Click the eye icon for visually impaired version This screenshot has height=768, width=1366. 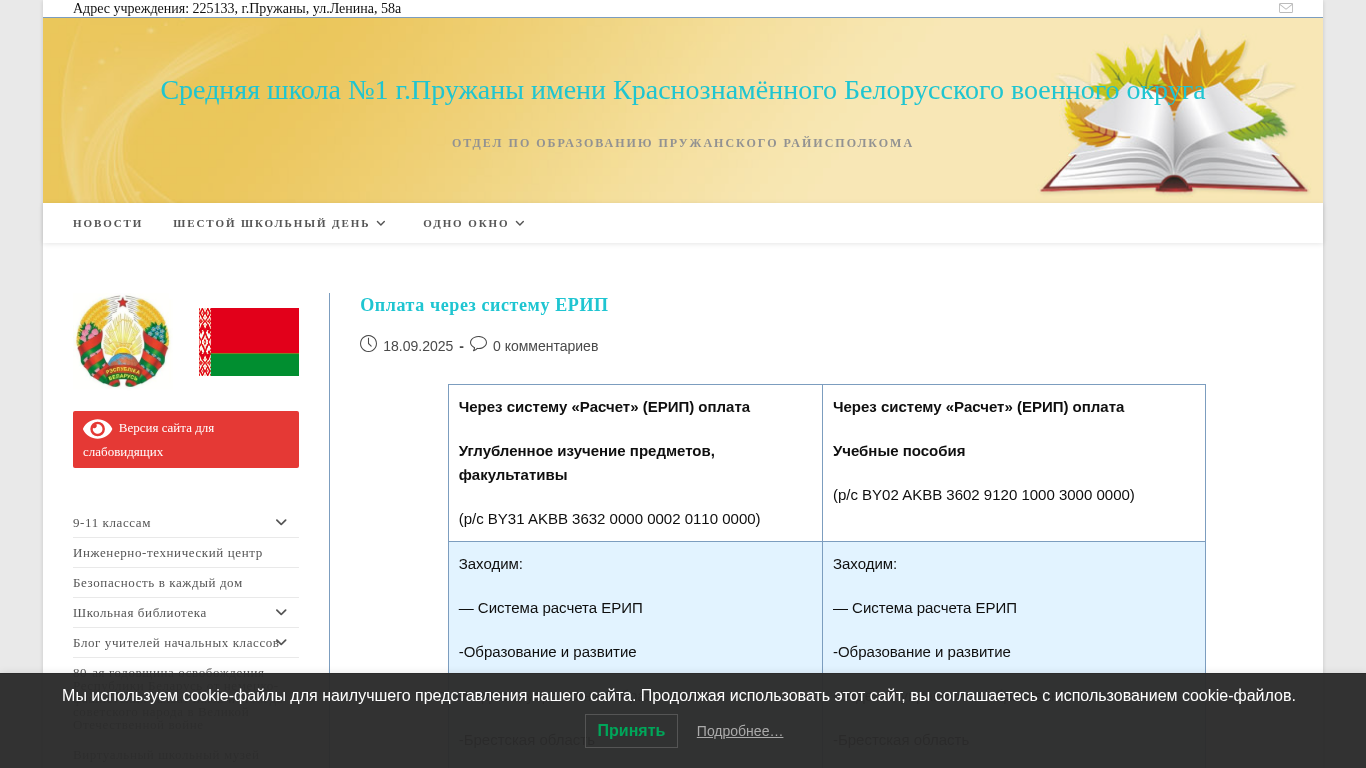[x=98, y=429]
